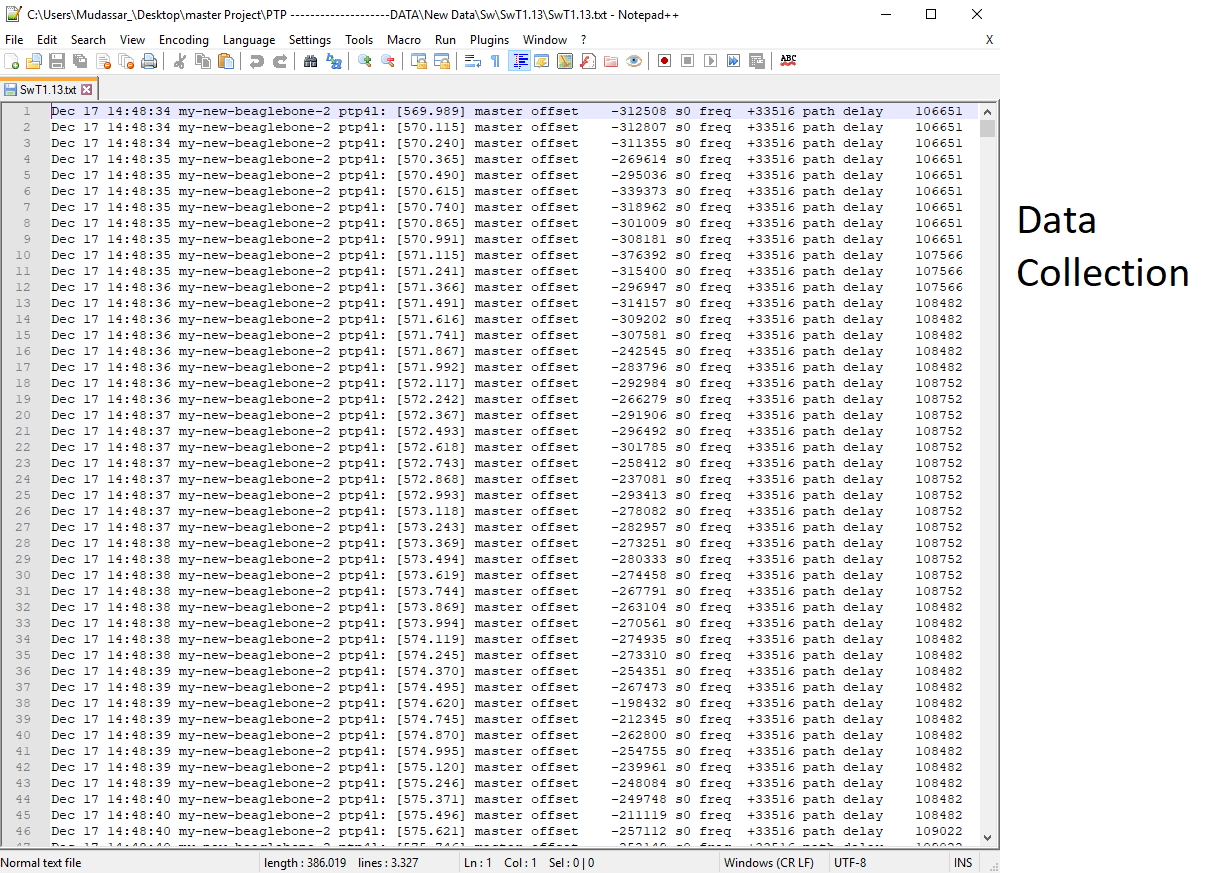Click the Zoom In magnifier icon
The height and width of the screenshot is (873, 1212).
pos(365,61)
